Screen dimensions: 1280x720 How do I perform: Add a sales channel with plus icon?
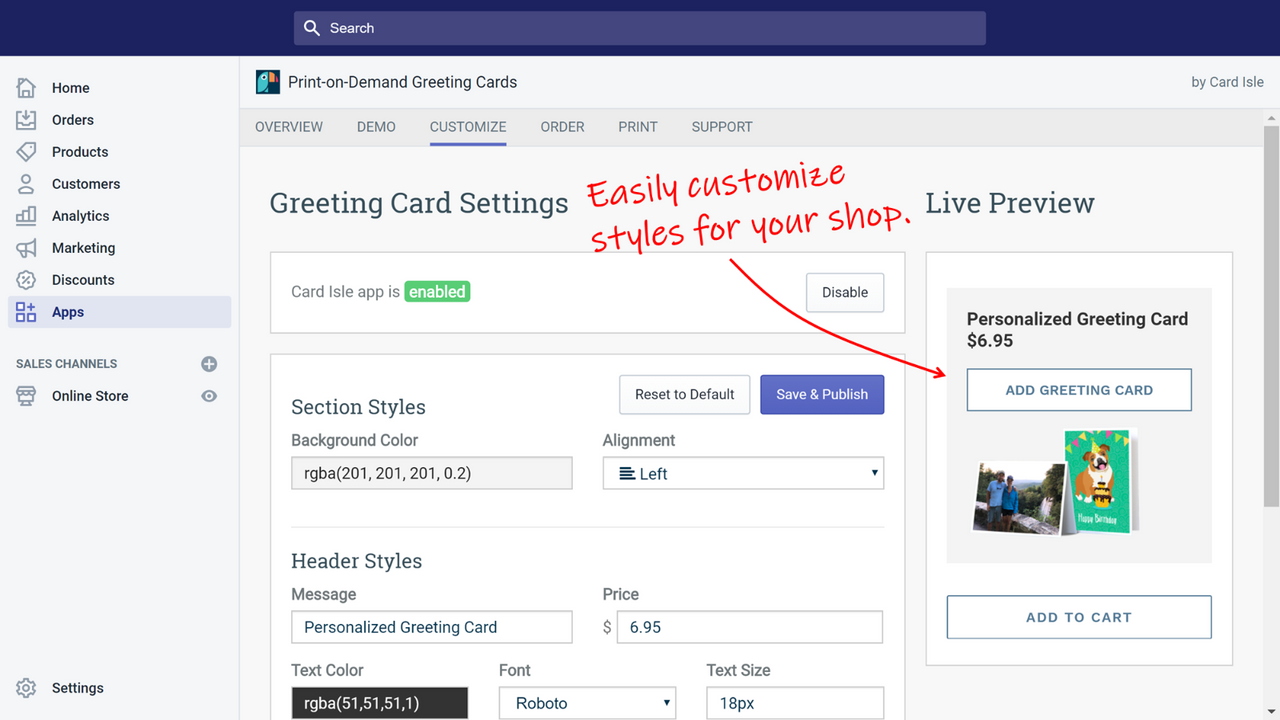point(209,364)
